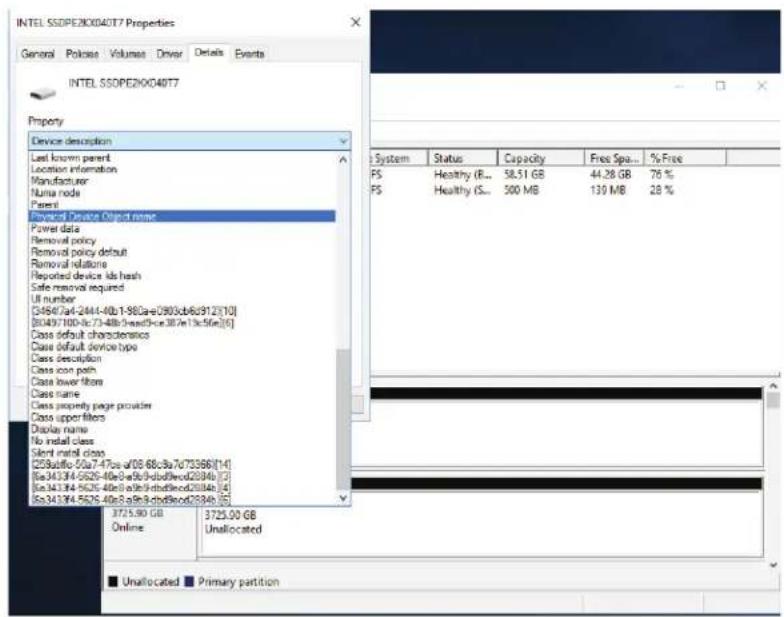784x617 pixels.
Task: Choose UI number property
Action: [182, 299]
